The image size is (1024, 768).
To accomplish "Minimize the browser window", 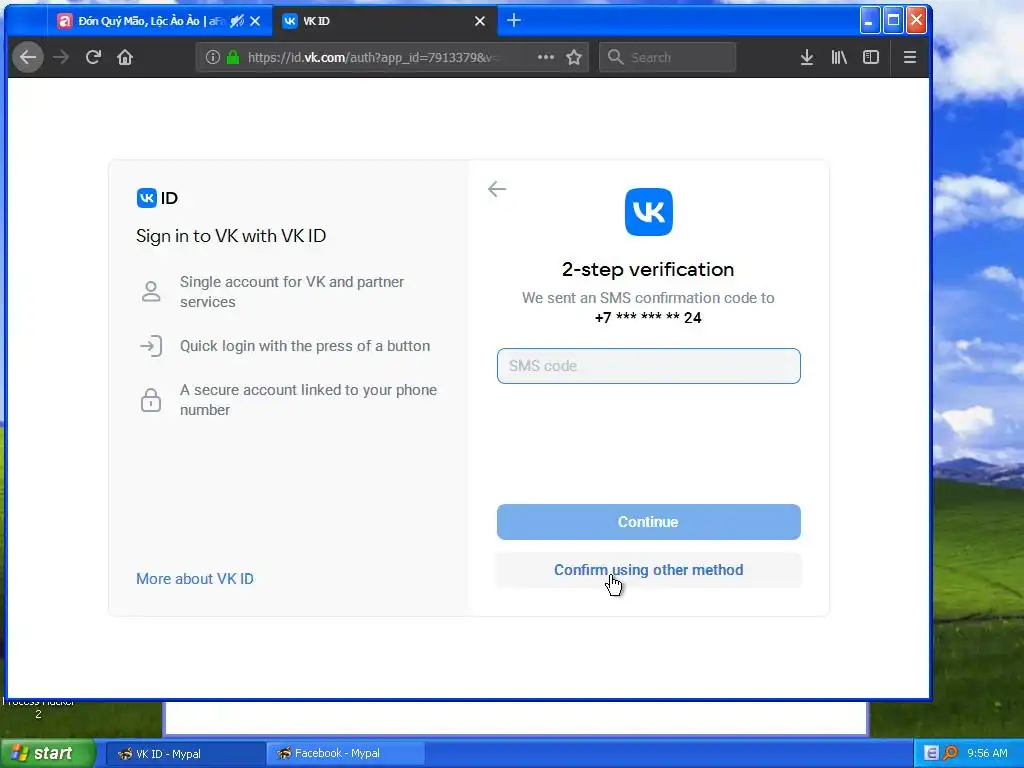I will click(869, 21).
